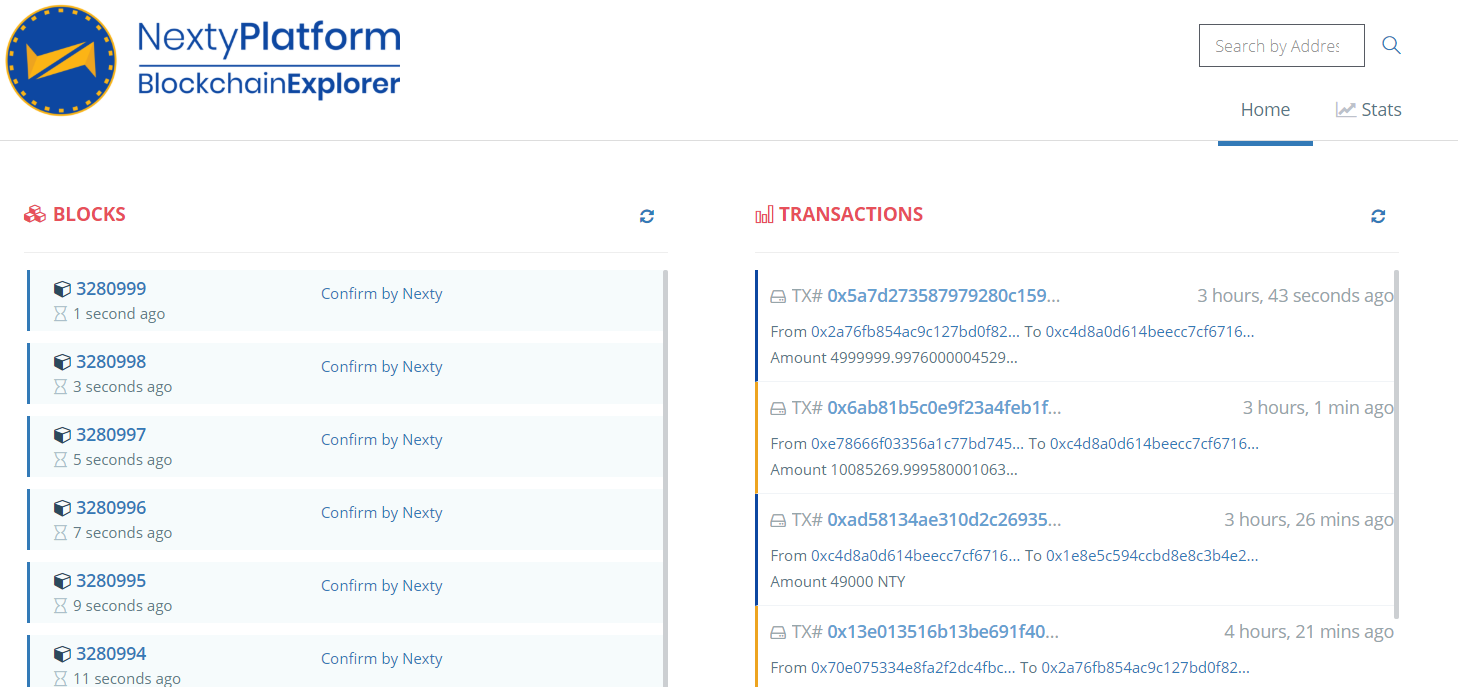
Task: Click drive icon beside TX# 0x5a7d273587979280c159
Action: (x=778, y=296)
